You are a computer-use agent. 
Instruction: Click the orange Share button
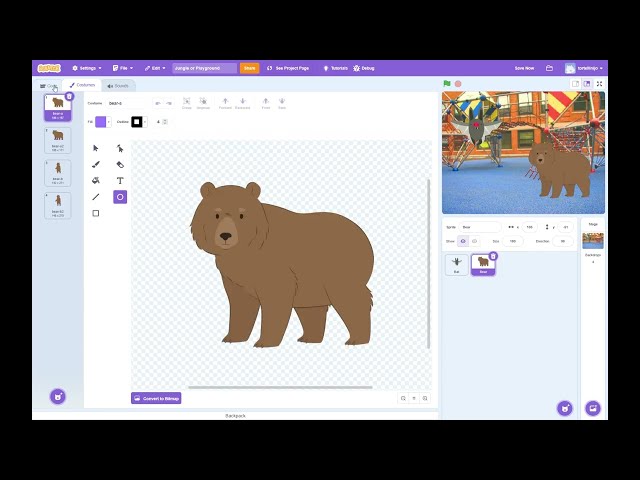pos(249,68)
